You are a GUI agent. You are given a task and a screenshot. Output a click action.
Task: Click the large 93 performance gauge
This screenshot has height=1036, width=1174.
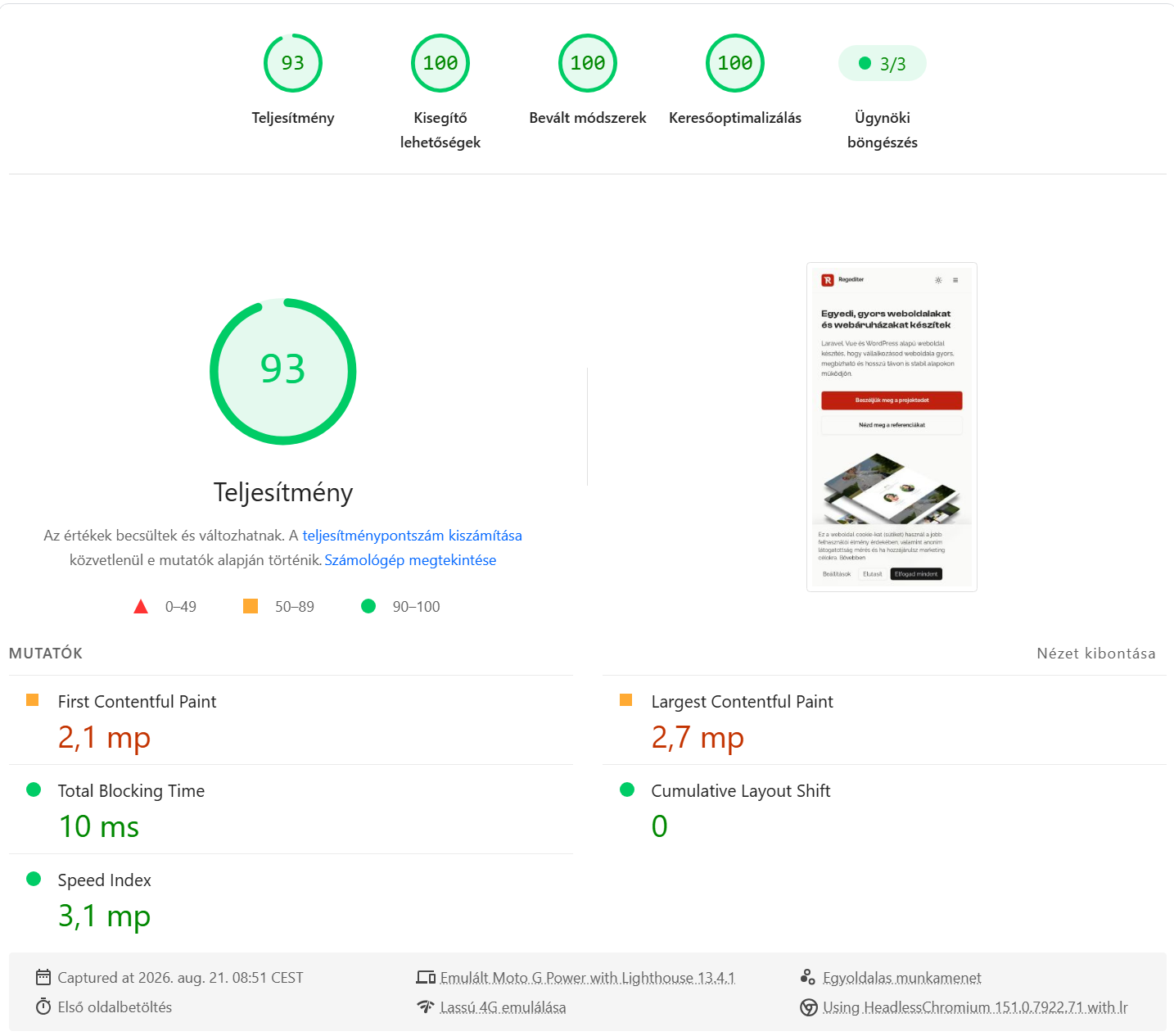click(x=283, y=372)
